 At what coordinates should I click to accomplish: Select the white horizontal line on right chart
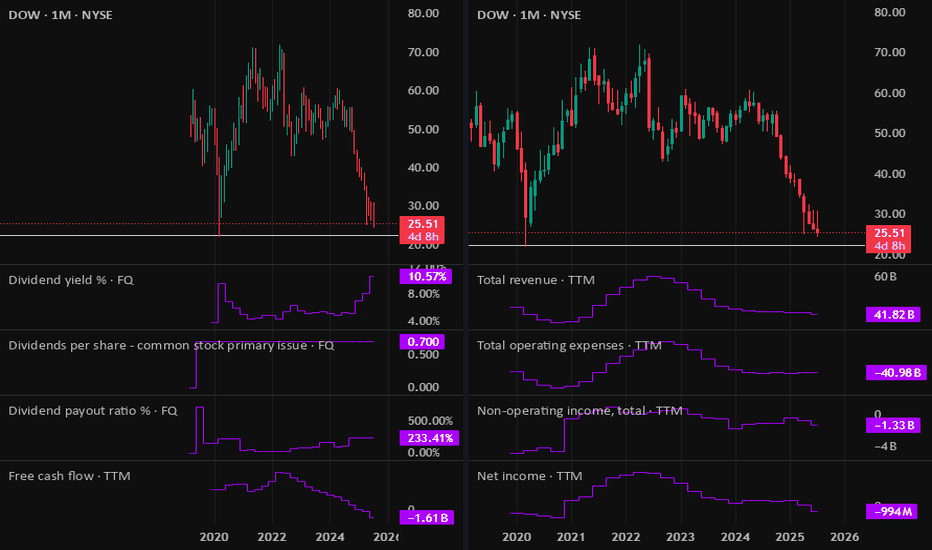666,246
